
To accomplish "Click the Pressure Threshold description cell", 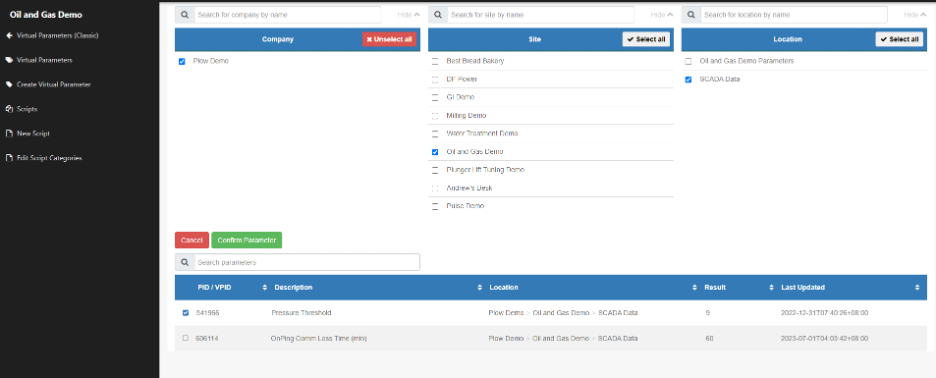I will click(x=301, y=313).
